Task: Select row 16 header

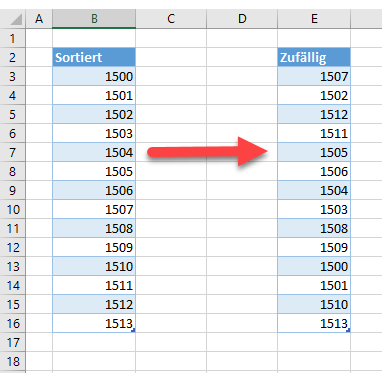Action: coord(13,323)
